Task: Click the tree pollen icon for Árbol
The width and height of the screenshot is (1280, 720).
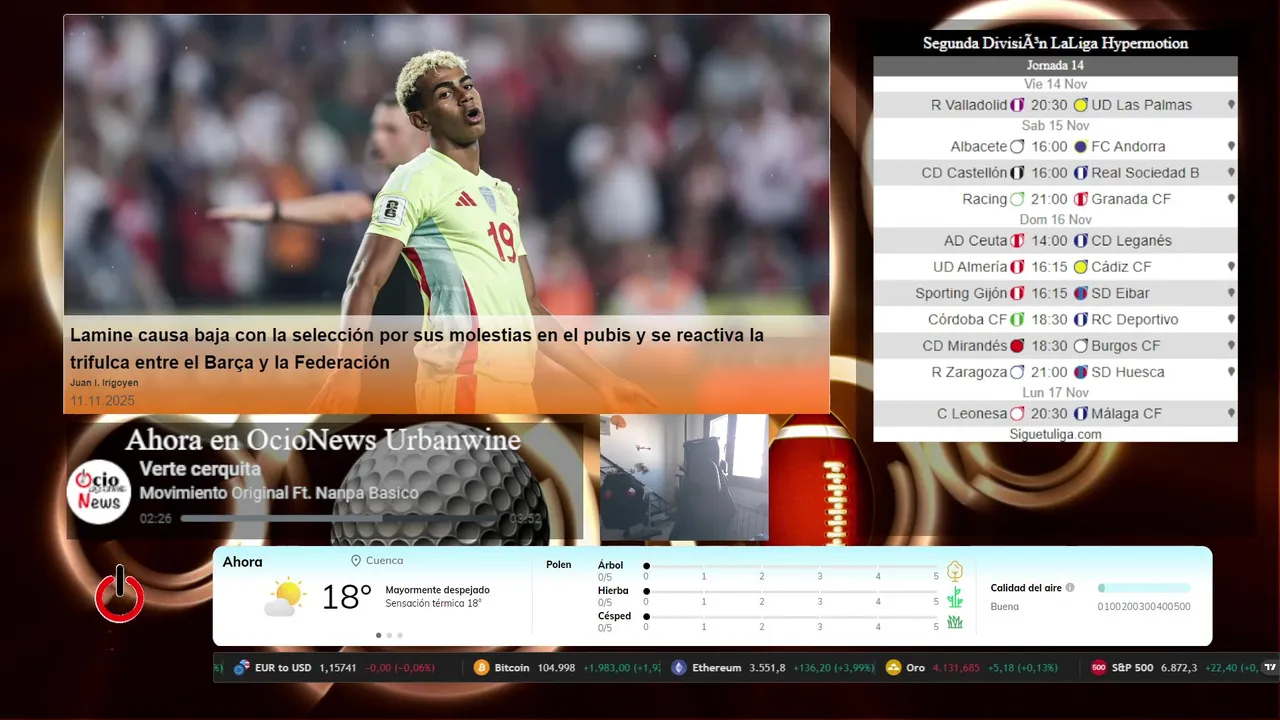Action: click(955, 571)
